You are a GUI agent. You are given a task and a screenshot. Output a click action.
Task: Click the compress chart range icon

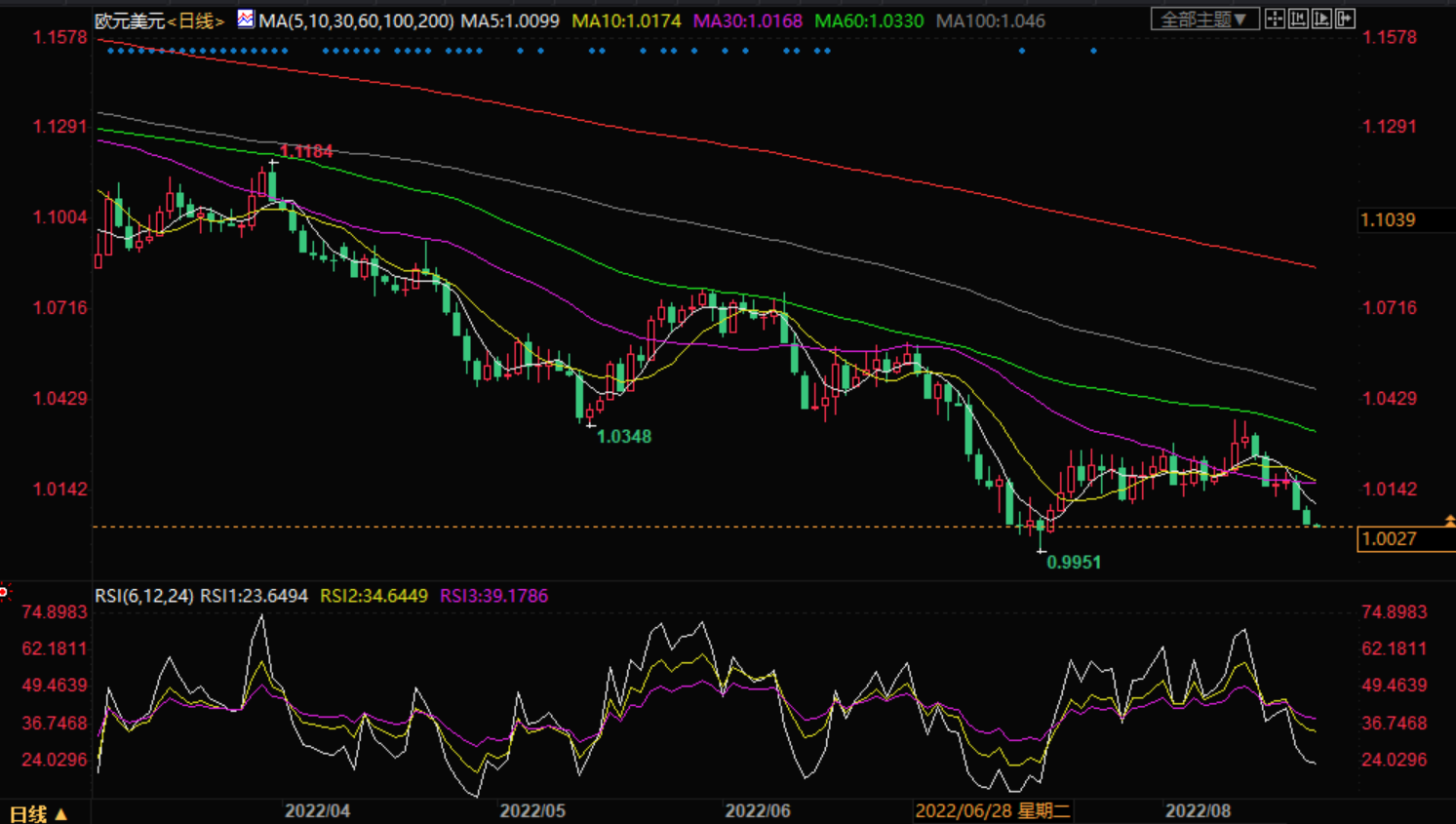[1298, 20]
